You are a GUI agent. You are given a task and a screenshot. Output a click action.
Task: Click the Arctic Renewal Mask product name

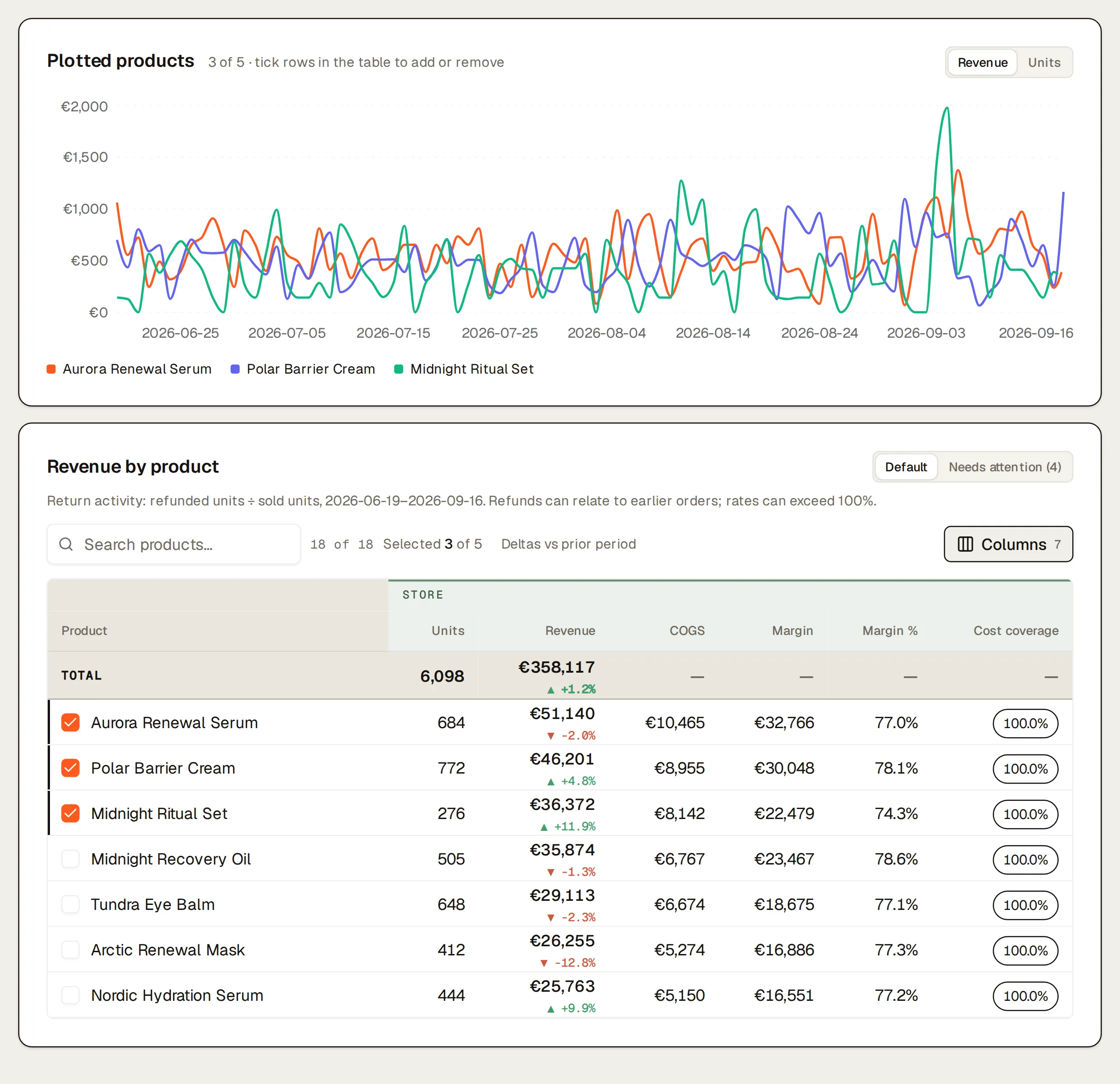[167, 949]
